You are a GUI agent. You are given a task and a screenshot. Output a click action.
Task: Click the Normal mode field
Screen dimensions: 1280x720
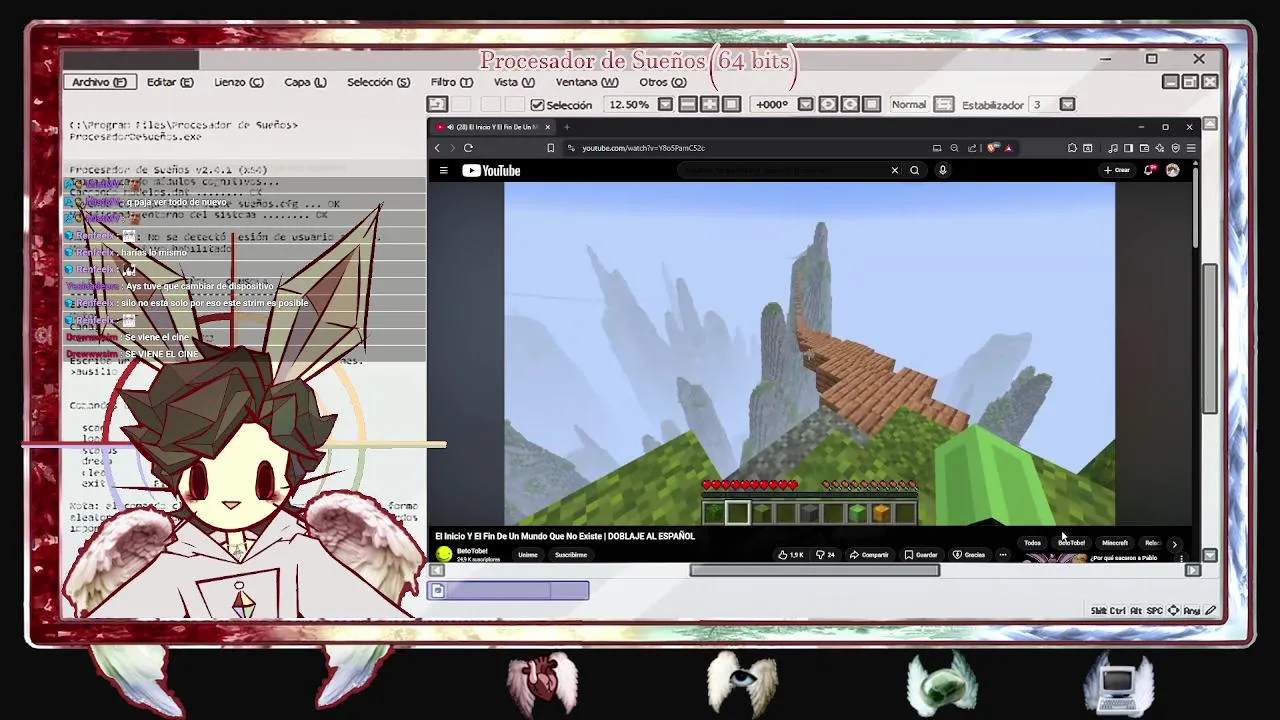point(909,104)
